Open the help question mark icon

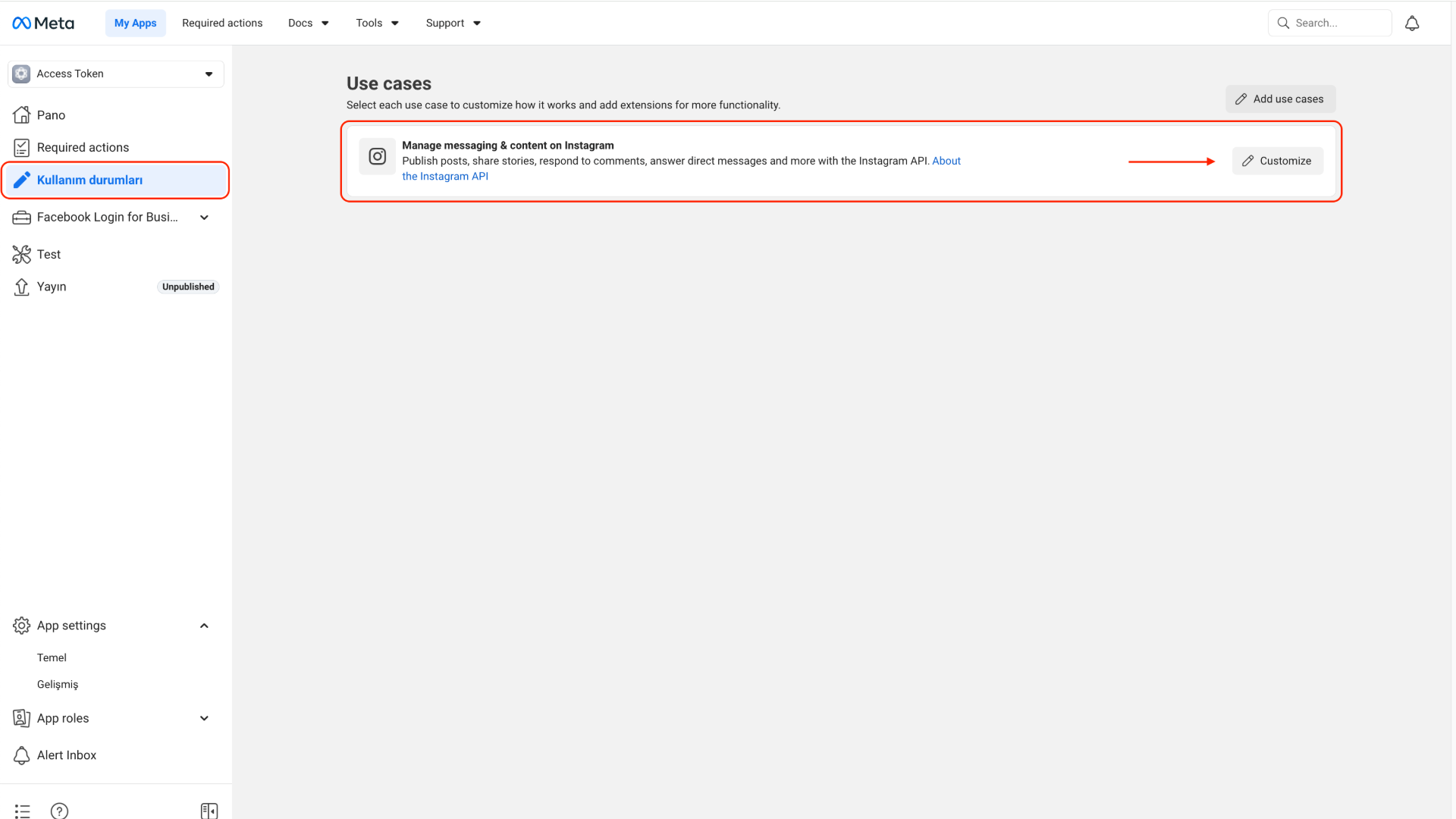point(59,811)
